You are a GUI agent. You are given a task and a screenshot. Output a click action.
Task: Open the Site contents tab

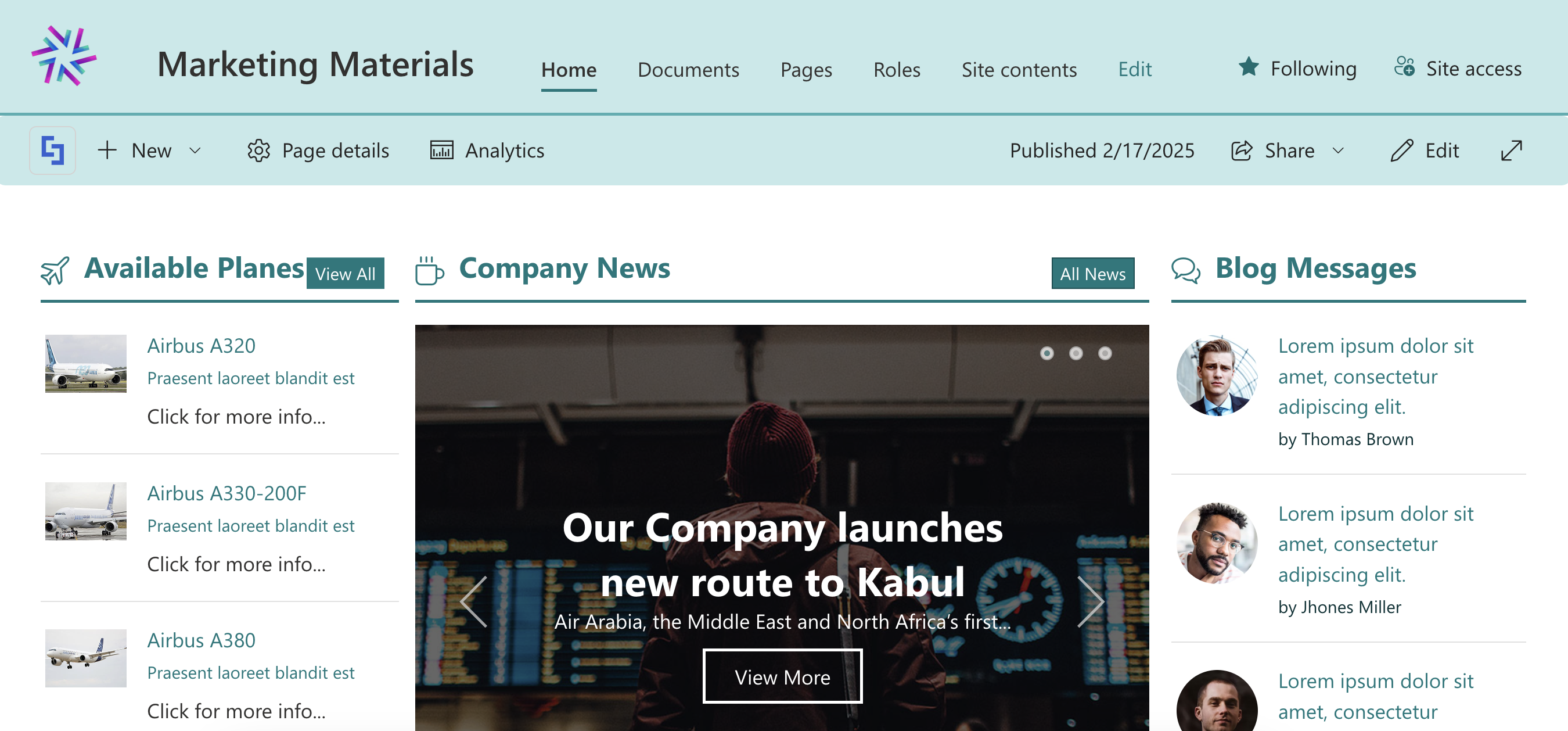click(1019, 70)
